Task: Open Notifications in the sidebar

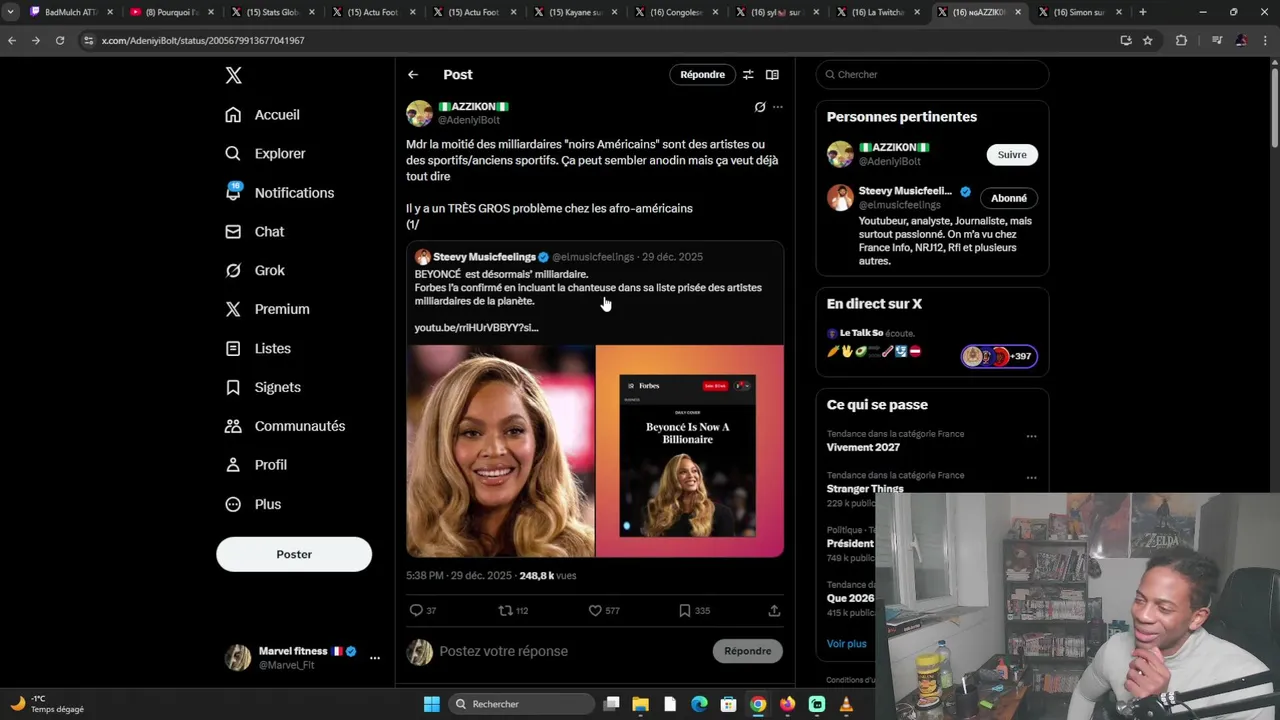Action: point(279,193)
